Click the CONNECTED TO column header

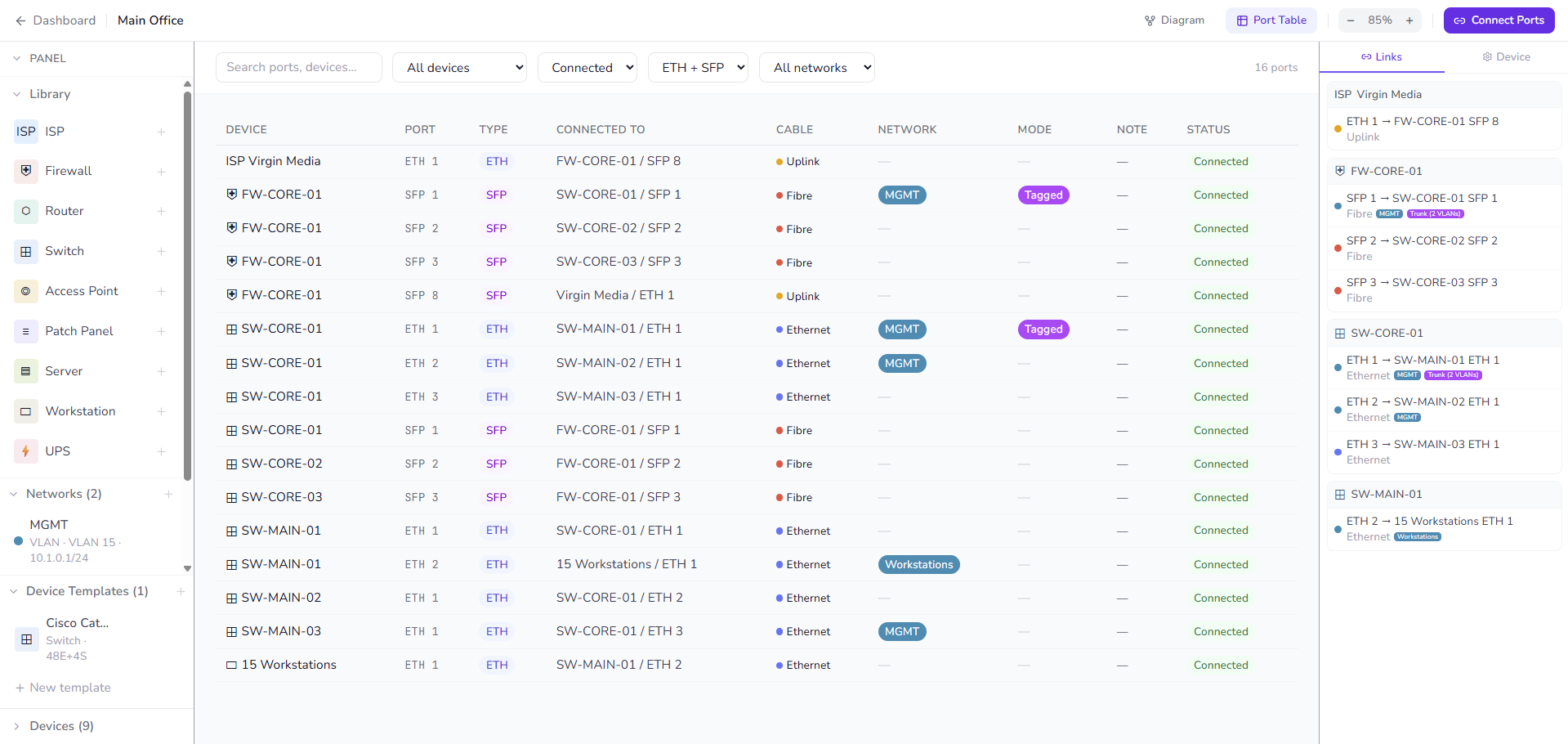coord(601,130)
